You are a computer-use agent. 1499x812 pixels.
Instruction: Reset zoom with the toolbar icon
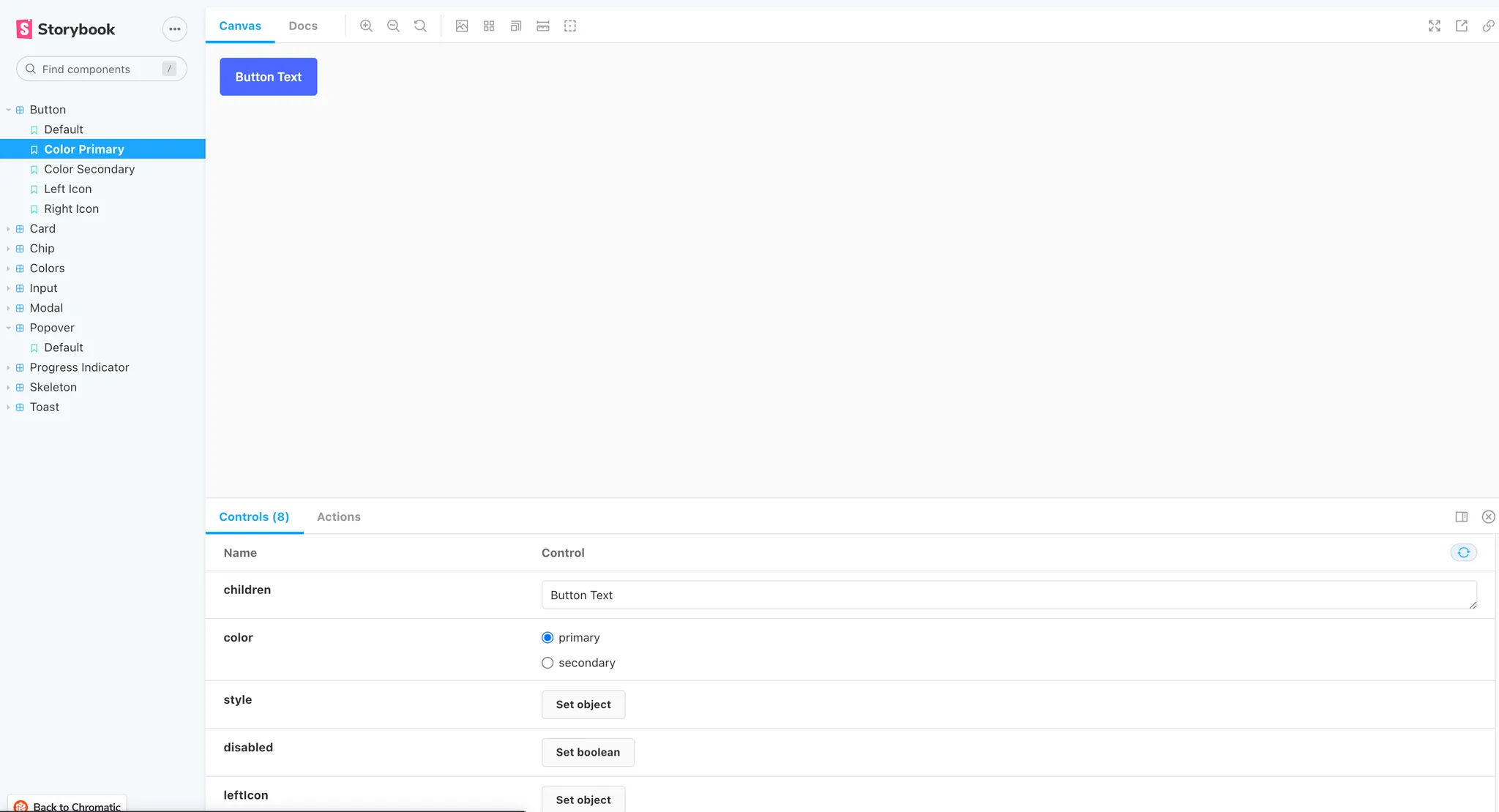pos(420,26)
